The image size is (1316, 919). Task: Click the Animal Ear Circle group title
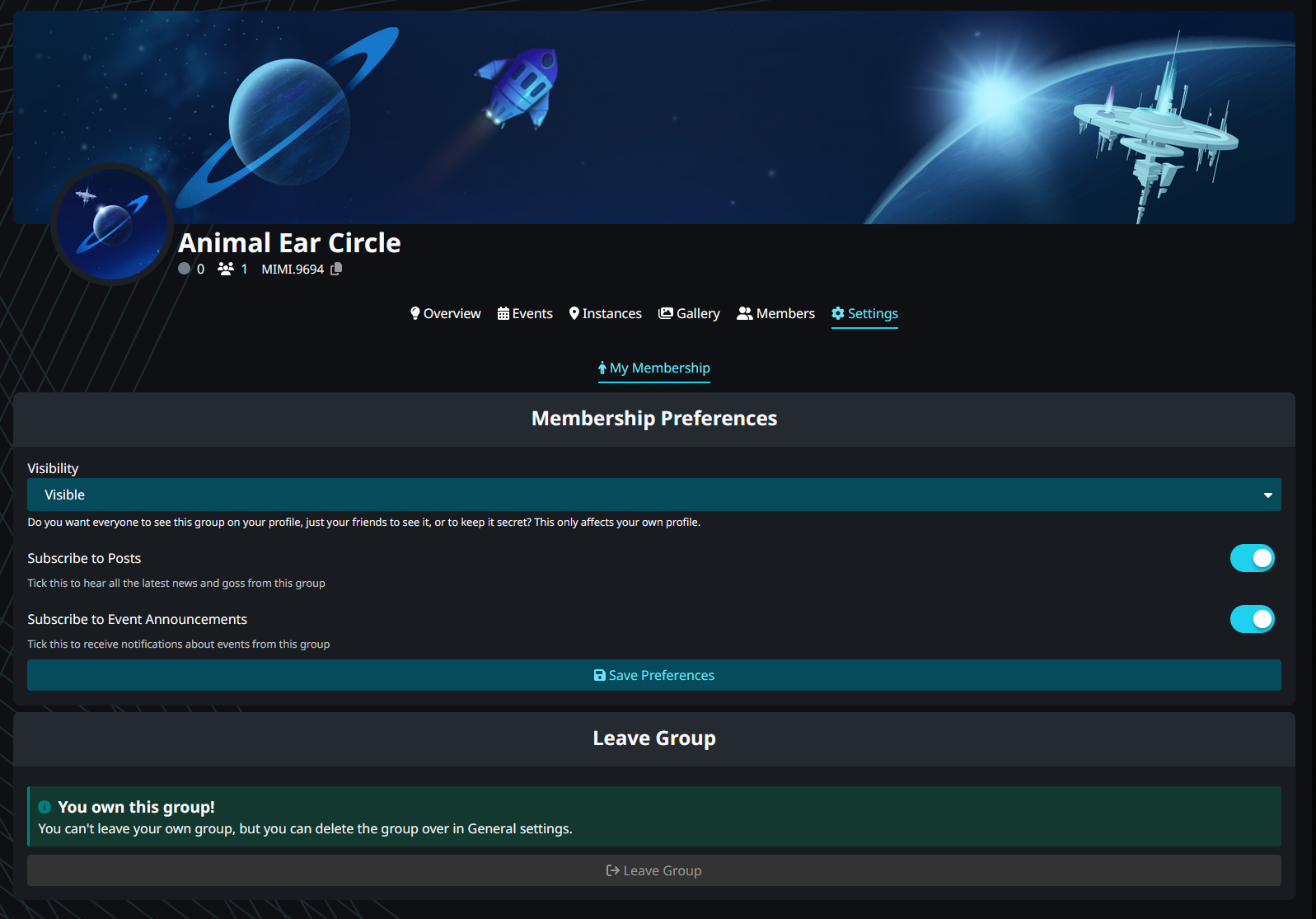(289, 243)
